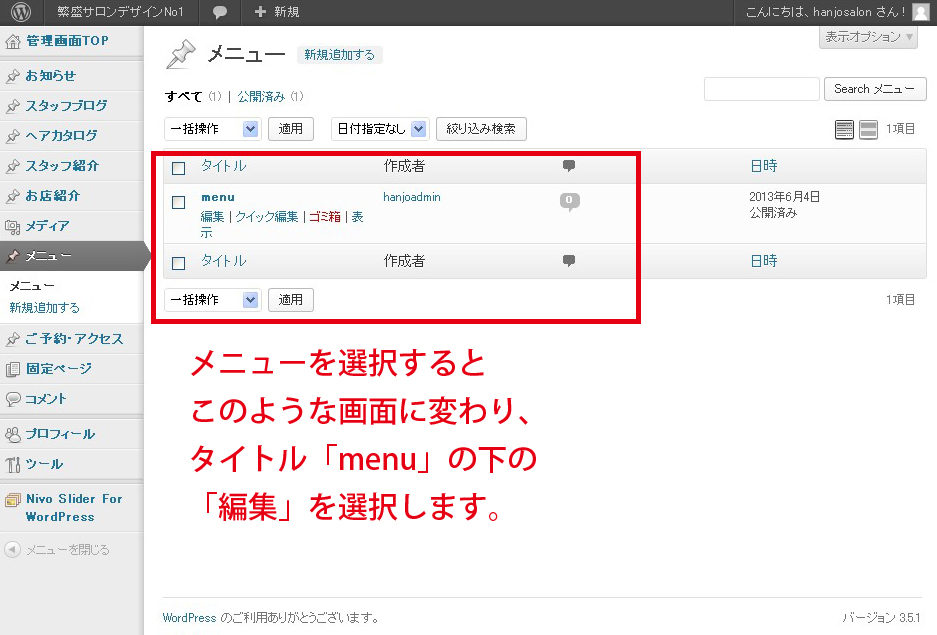
Task: Click the 編集 link under menu
Action: tap(212, 217)
